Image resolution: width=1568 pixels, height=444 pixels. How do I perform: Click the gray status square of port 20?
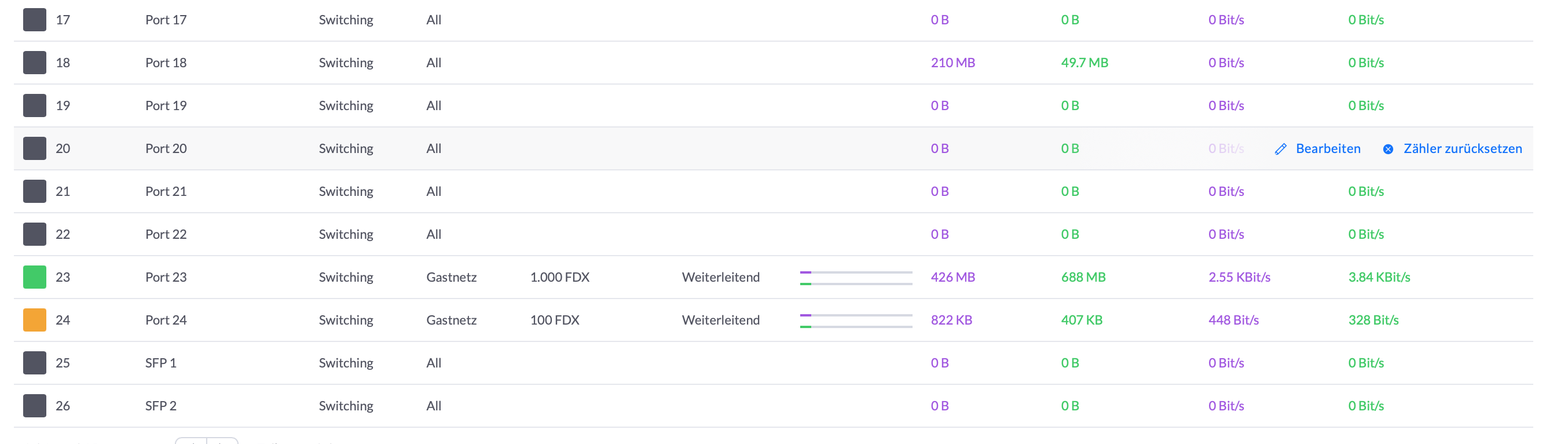click(x=35, y=148)
